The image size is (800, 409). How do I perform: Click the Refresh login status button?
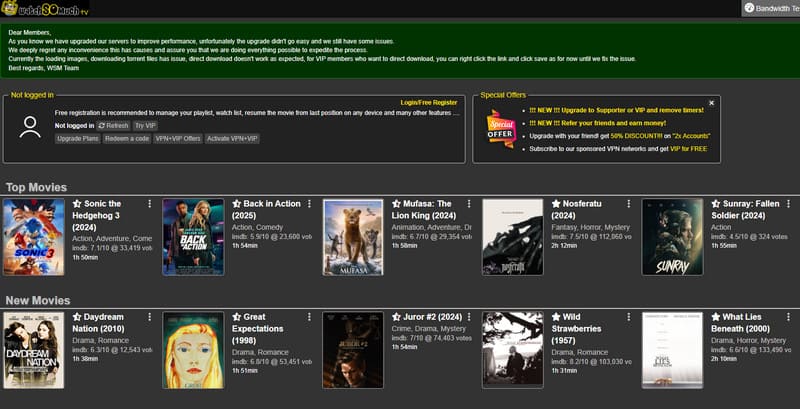(114, 126)
